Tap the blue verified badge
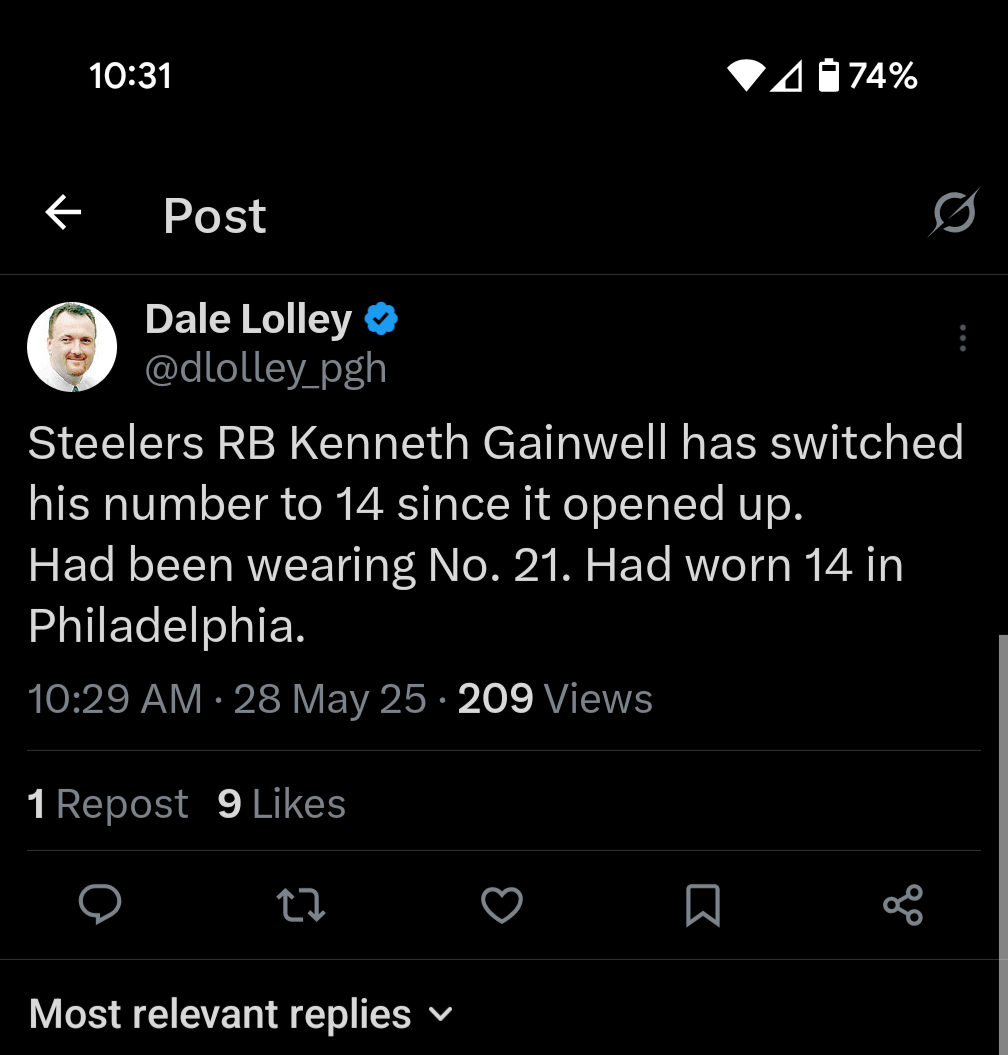The image size is (1008, 1055). click(x=381, y=319)
